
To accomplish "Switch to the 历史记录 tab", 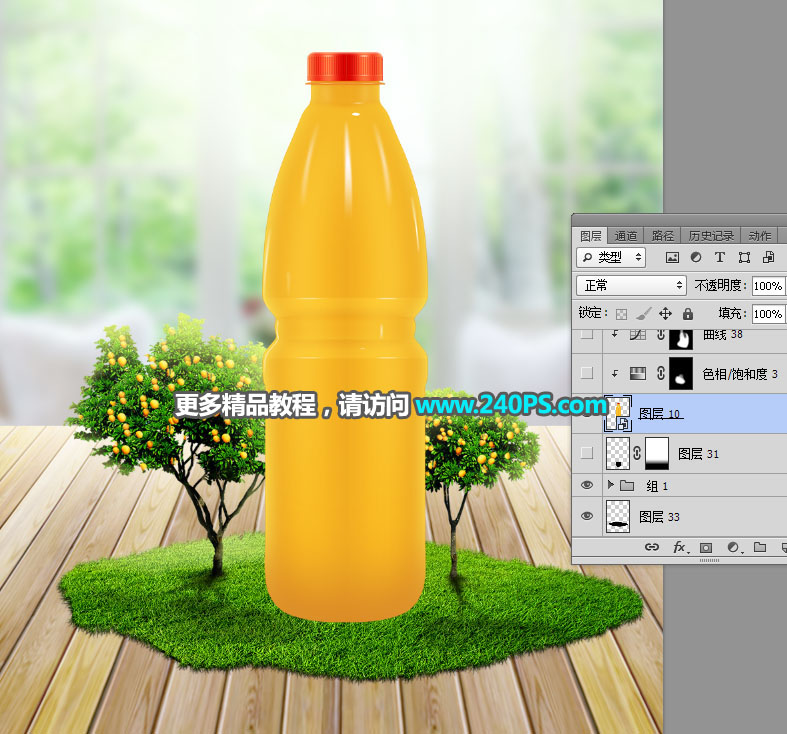I will click(711, 236).
